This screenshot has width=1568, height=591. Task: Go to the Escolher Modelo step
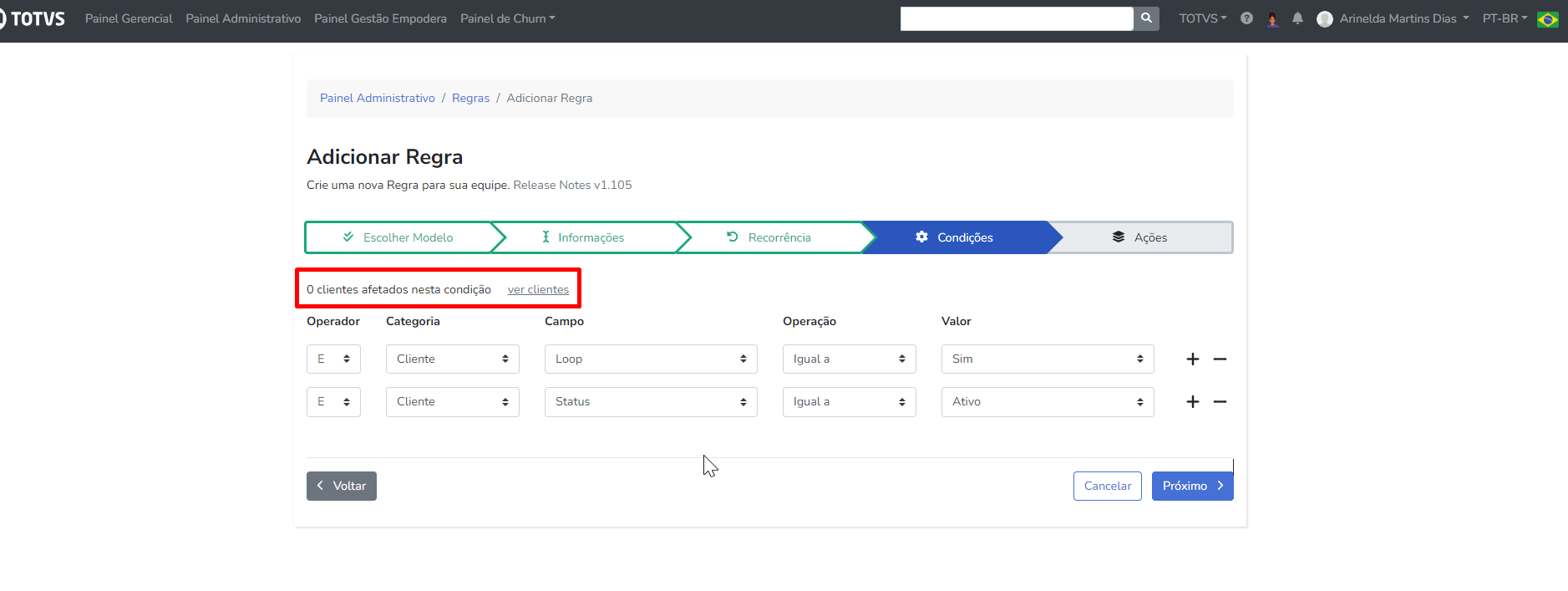click(398, 237)
